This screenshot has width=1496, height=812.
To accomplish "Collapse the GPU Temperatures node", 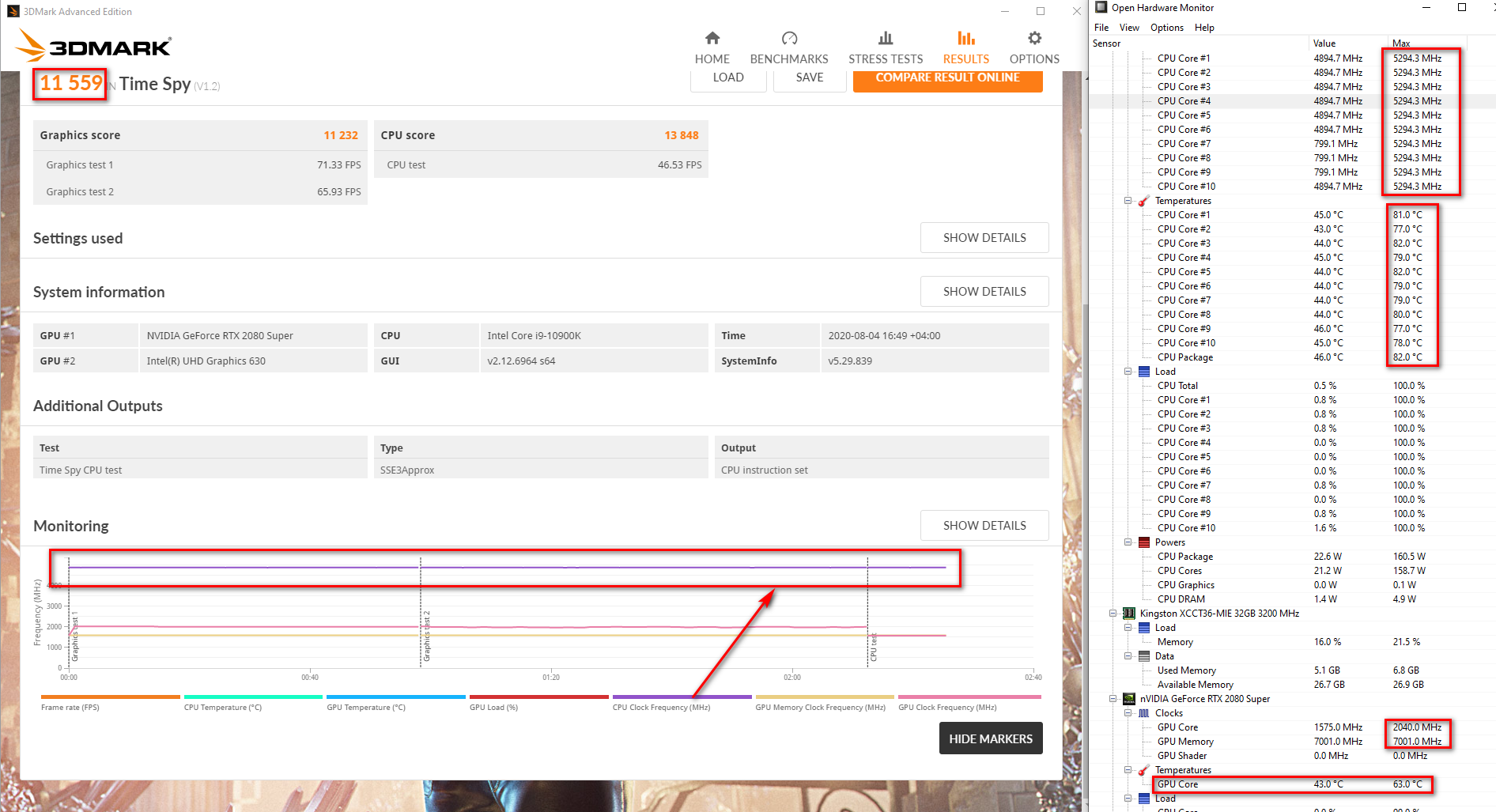I will point(1128,770).
